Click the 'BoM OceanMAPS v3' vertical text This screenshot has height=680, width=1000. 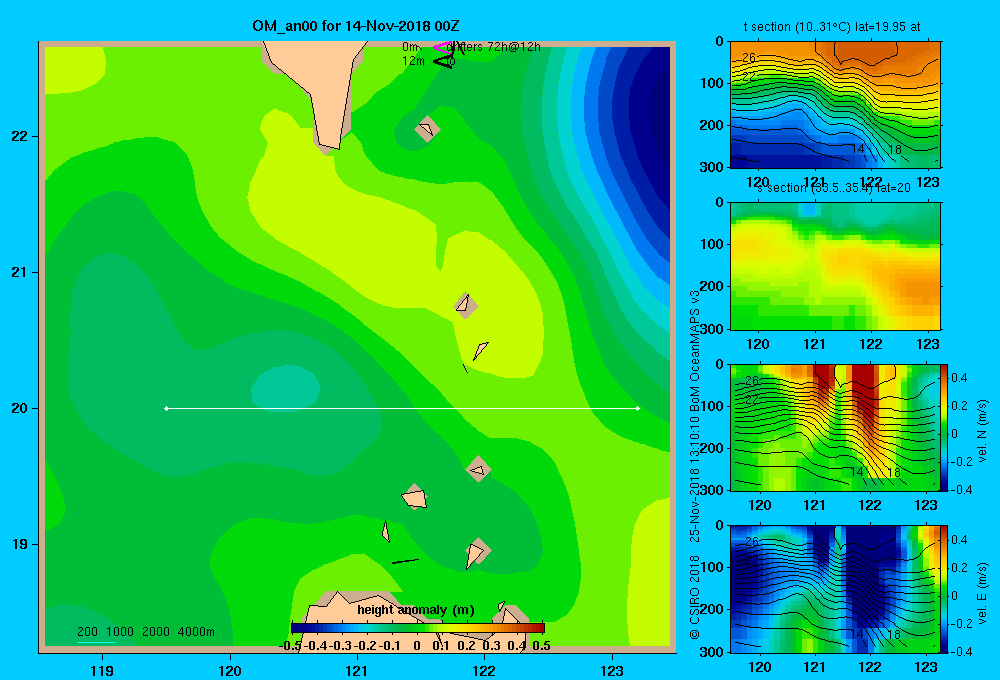click(x=695, y=352)
